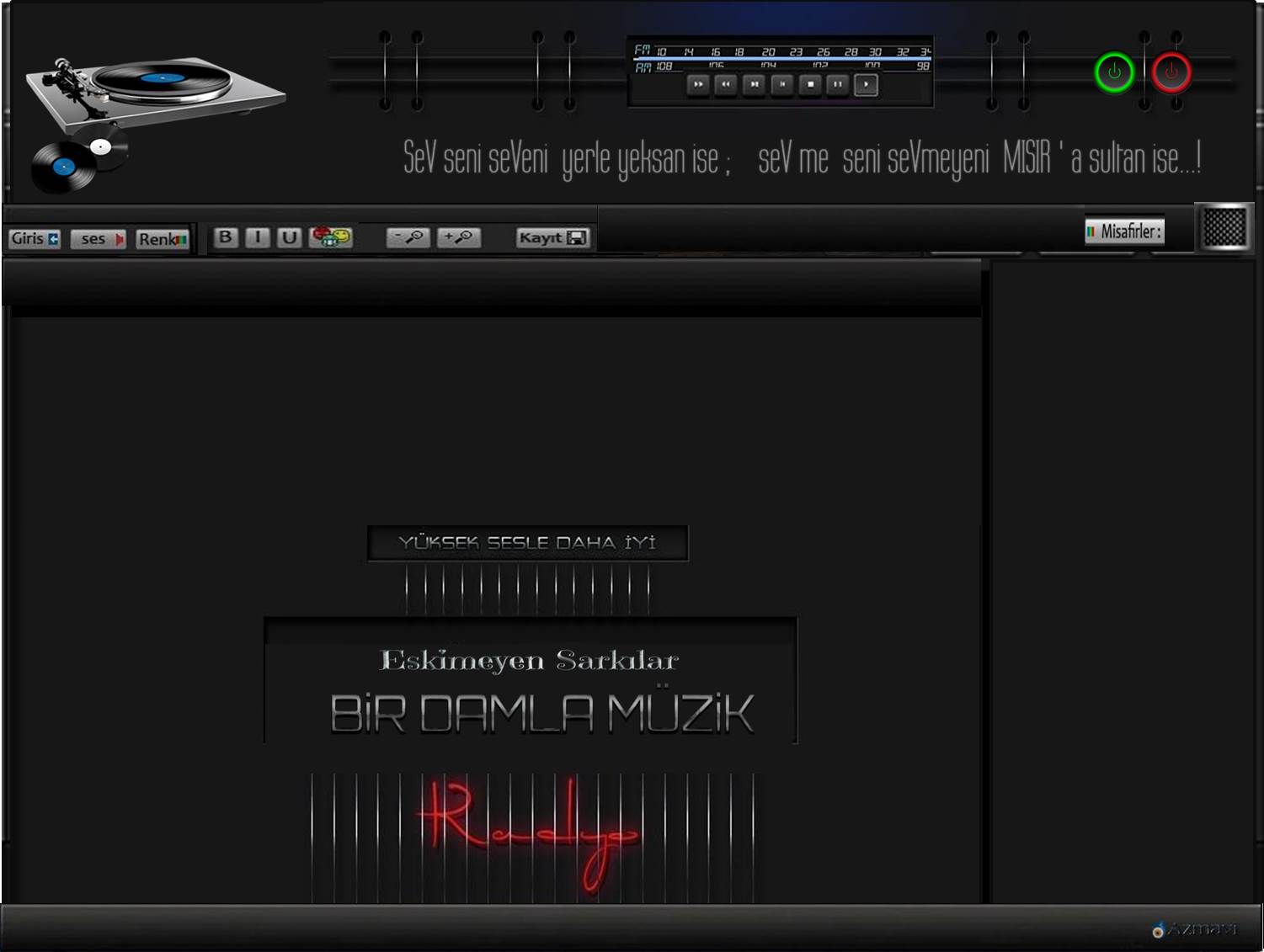Pause playback with the pause button
1264x952 pixels.
837,84
